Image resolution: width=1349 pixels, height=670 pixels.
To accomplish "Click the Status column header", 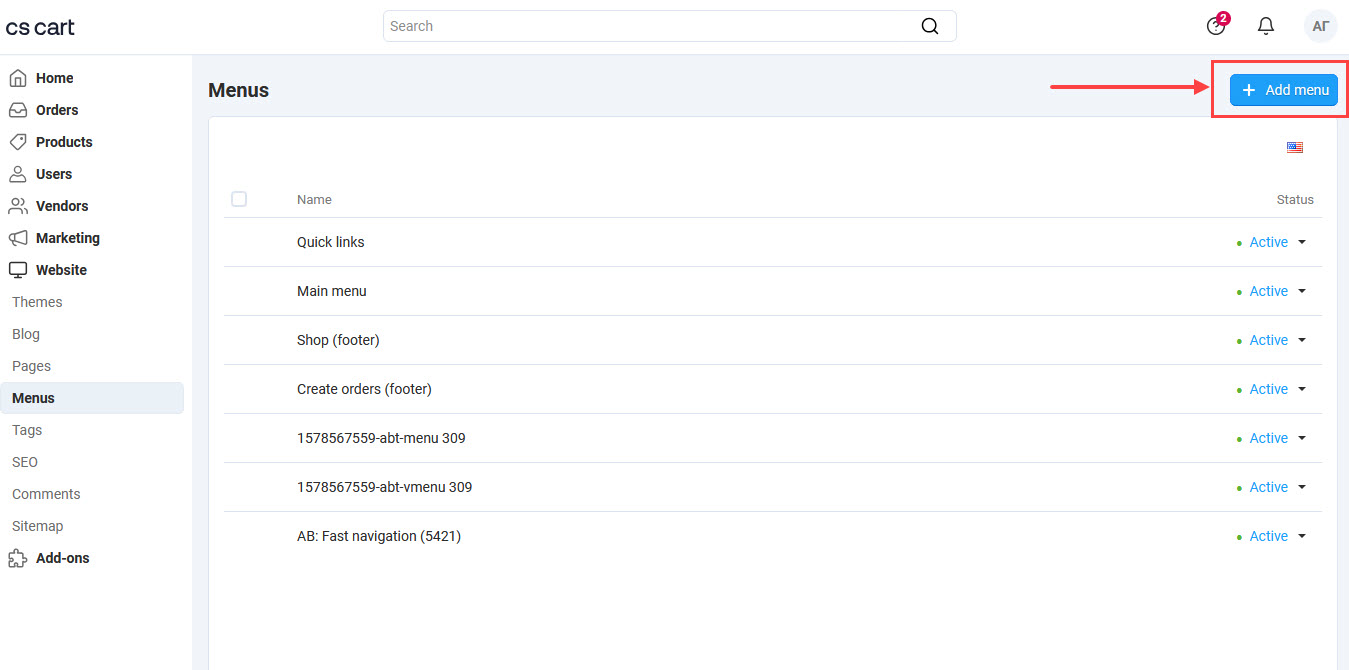I will [x=1295, y=199].
